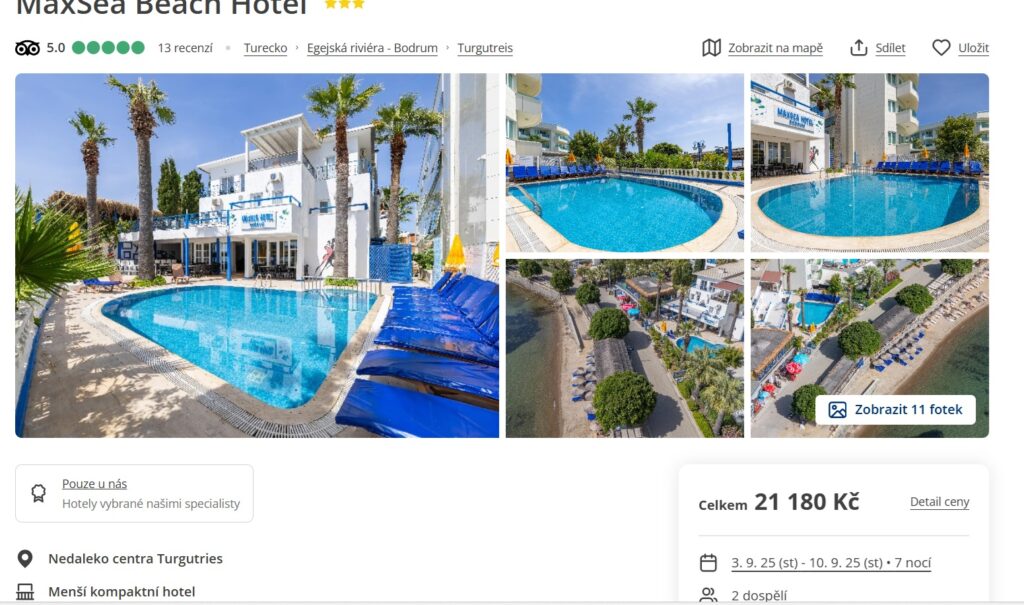Screen dimensions: 1024x605
Task: Open Detail ceny link
Action: pos(940,502)
